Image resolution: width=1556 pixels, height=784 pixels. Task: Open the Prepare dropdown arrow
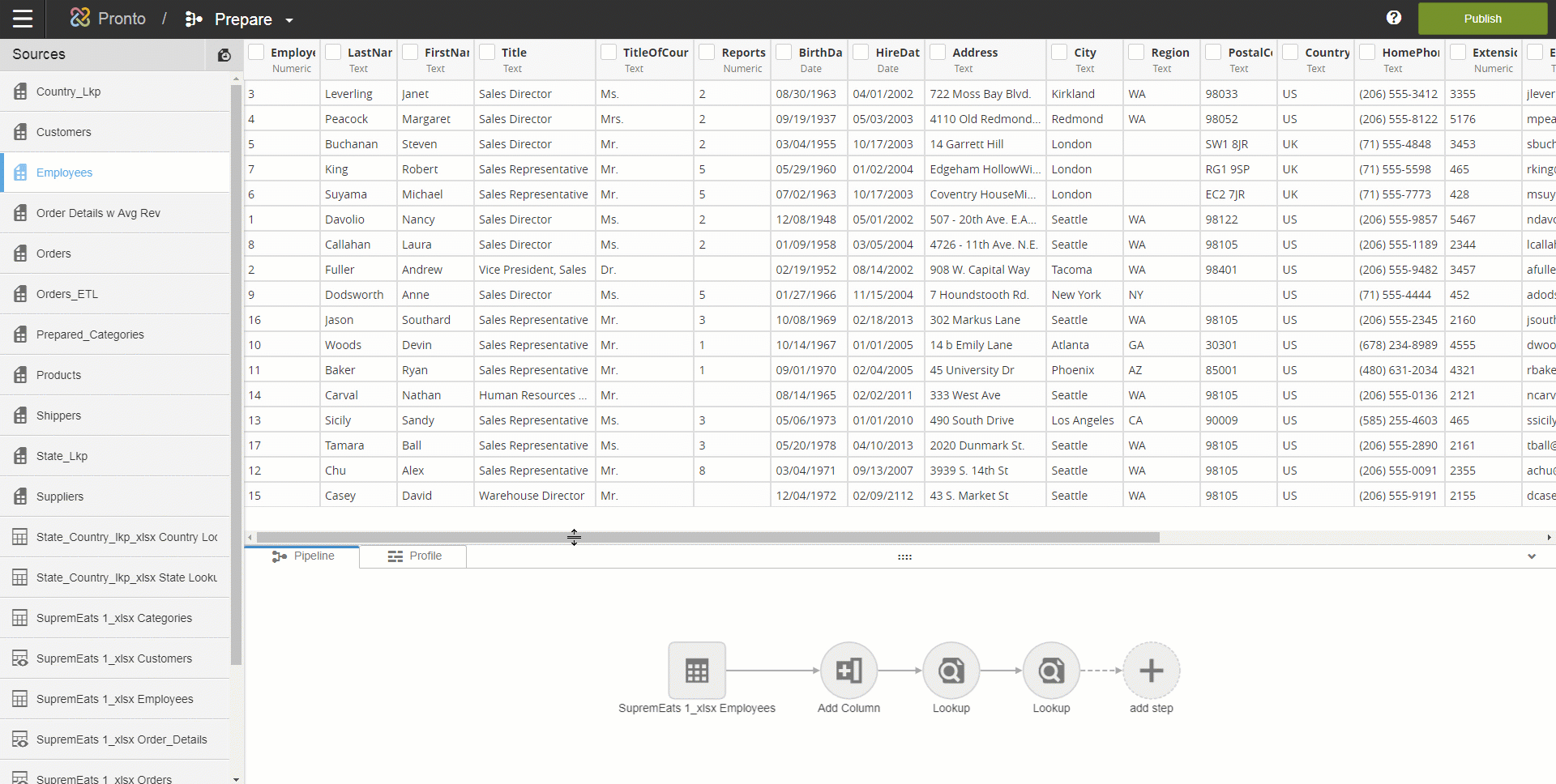point(289,20)
